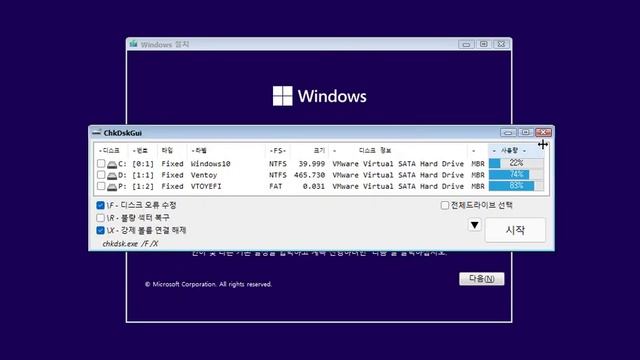Click the 다음(N) next button in Windows Setup
The image size is (640, 360).
(x=482, y=279)
